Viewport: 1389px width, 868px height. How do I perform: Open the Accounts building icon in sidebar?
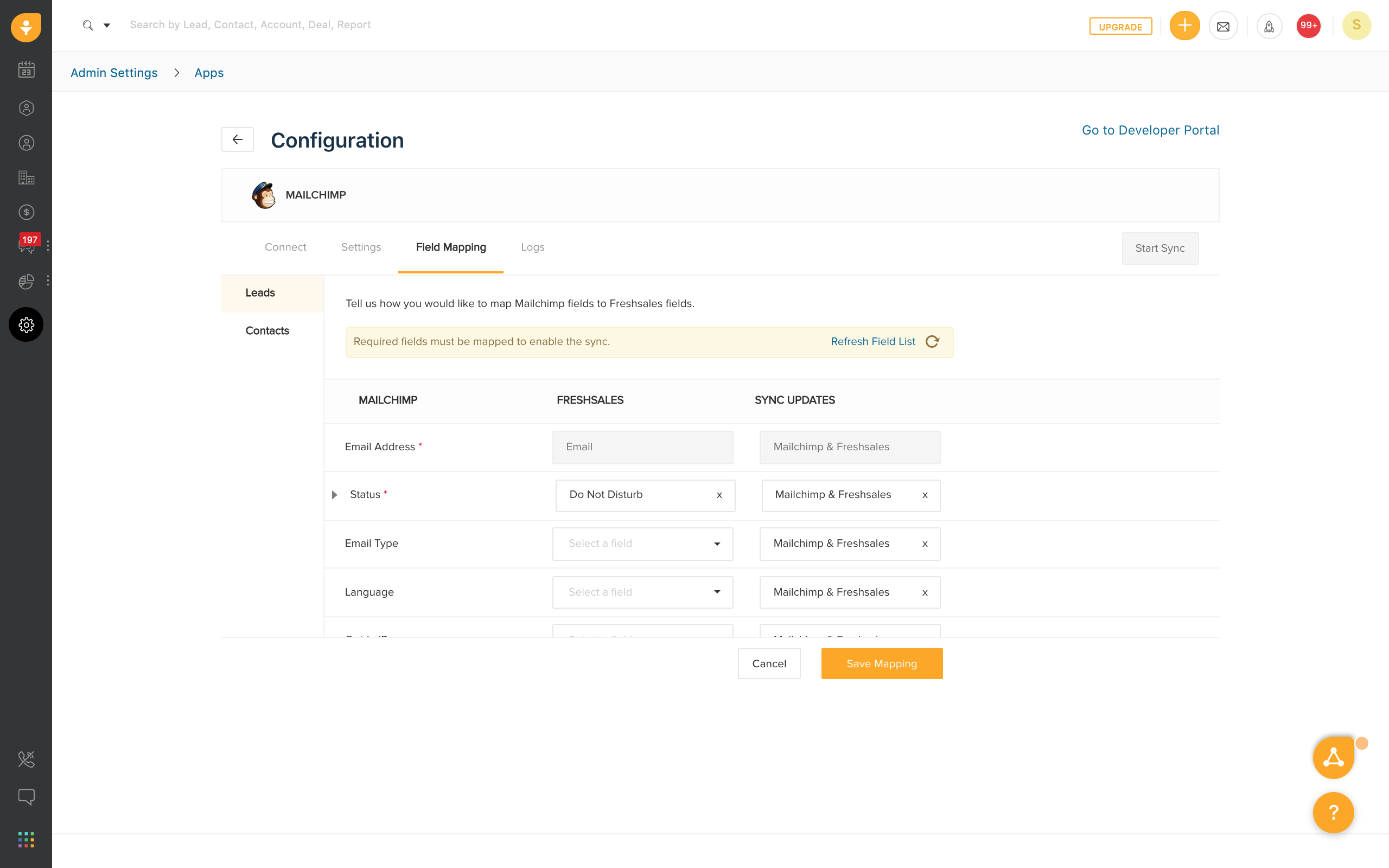point(26,177)
